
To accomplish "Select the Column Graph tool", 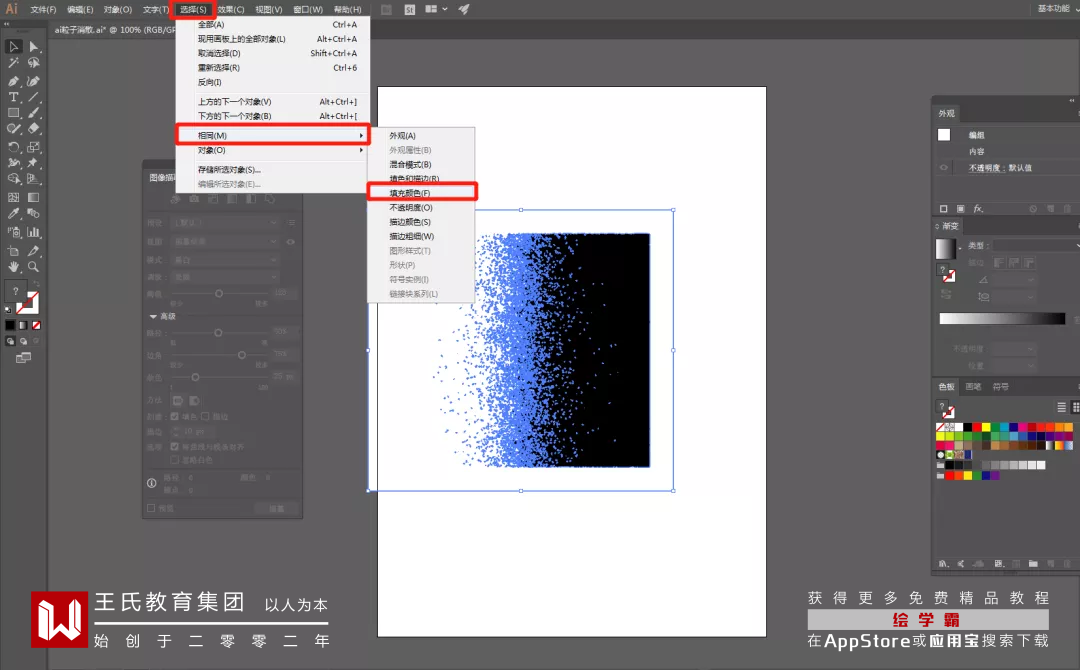I will [34, 233].
